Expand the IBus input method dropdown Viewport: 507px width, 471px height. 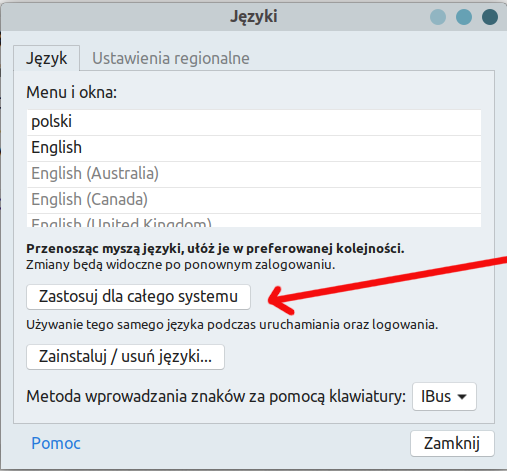click(444, 396)
